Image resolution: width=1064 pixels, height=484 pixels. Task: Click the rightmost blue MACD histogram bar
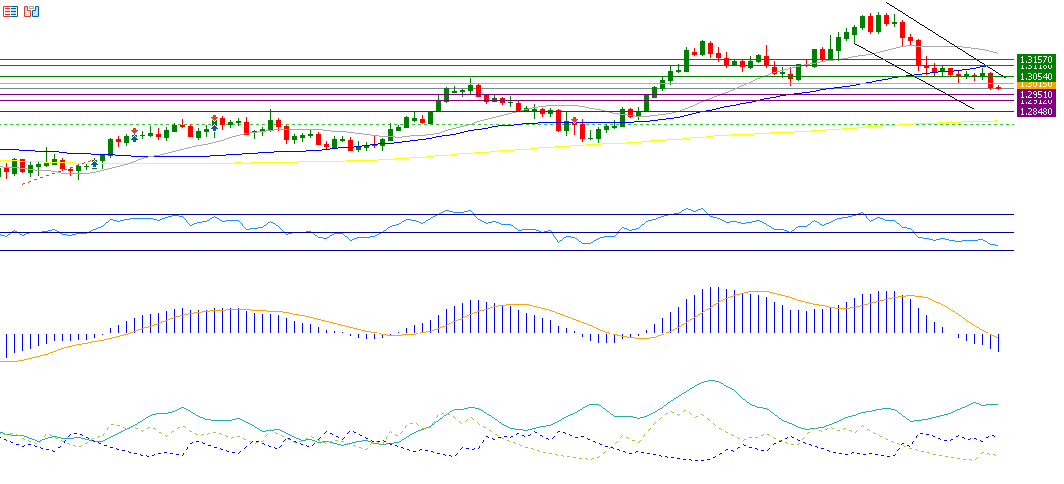coord(998,342)
